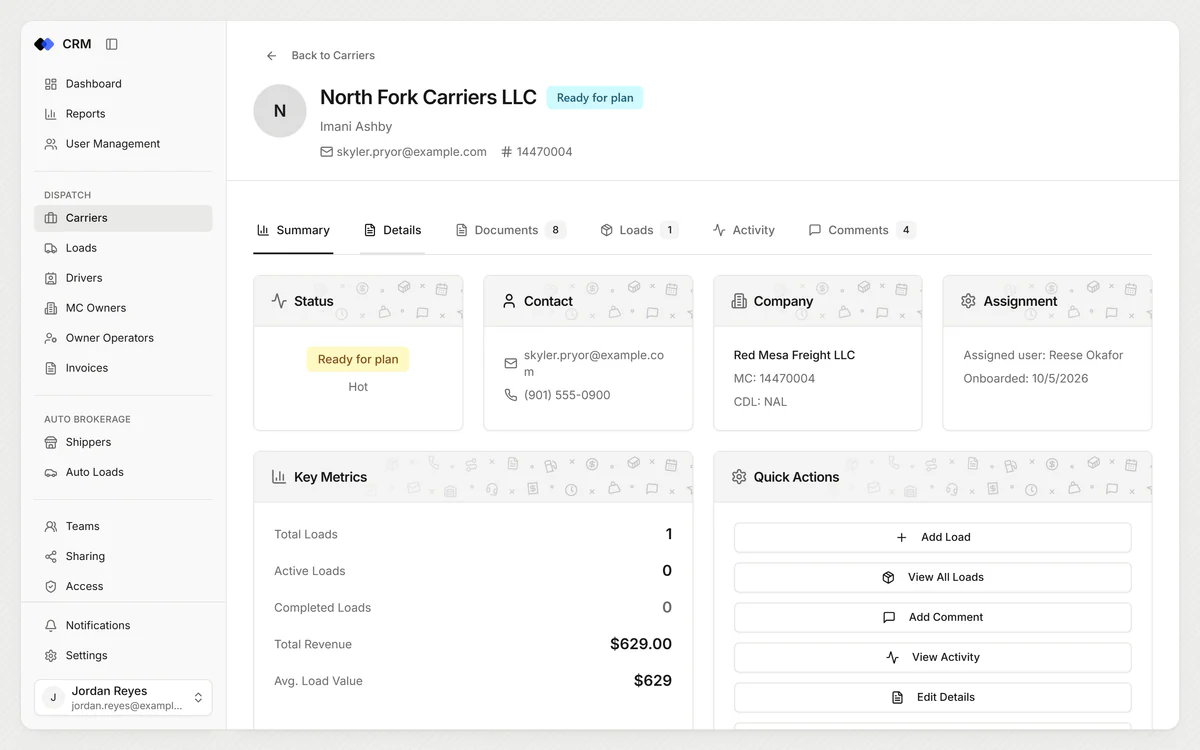The width and height of the screenshot is (1200, 750).
Task: Click the Settings gear icon in sidebar
Action: [x=51, y=655]
